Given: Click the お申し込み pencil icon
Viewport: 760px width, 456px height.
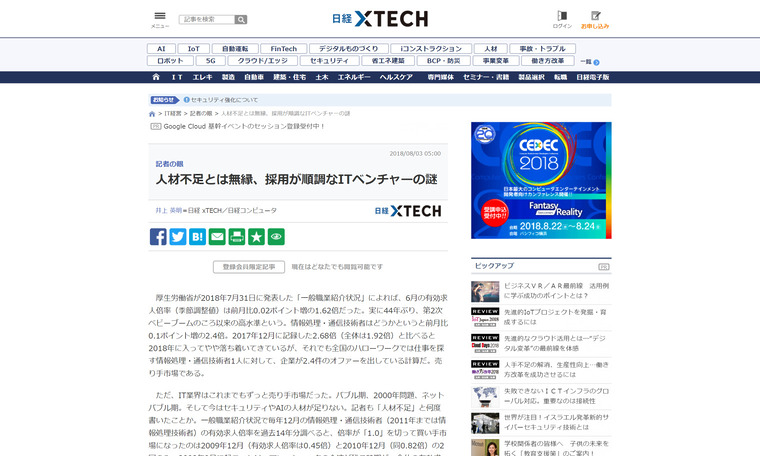Looking at the screenshot, I should 595,17.
